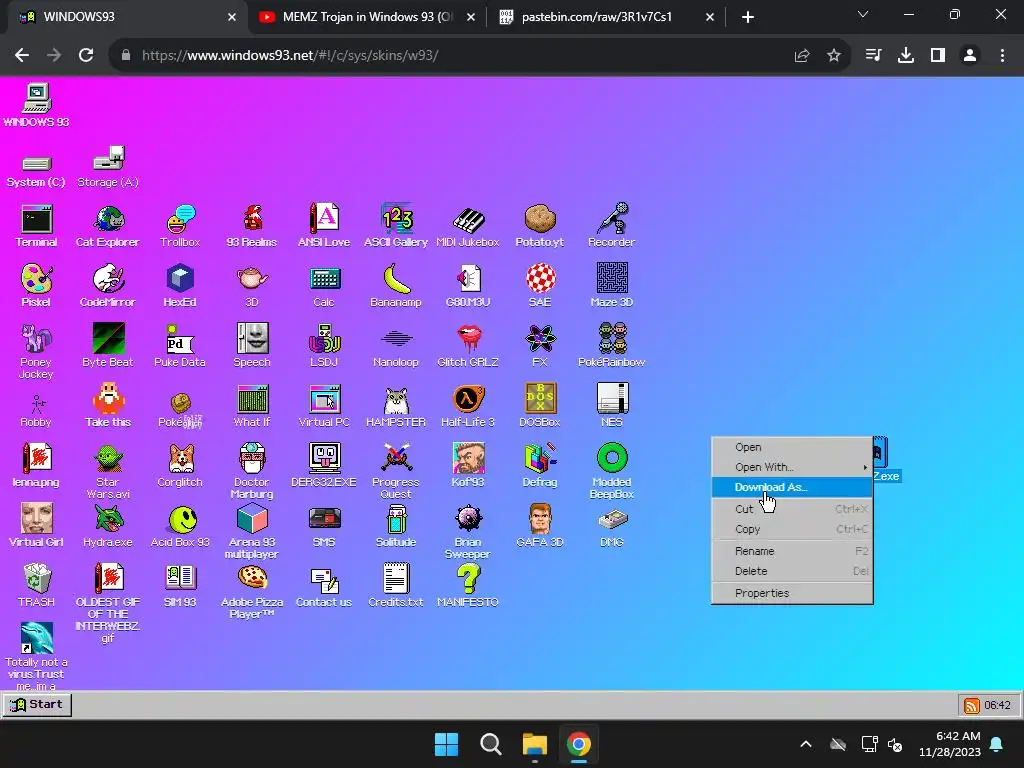Click the address bar URL

coord(290,56)
